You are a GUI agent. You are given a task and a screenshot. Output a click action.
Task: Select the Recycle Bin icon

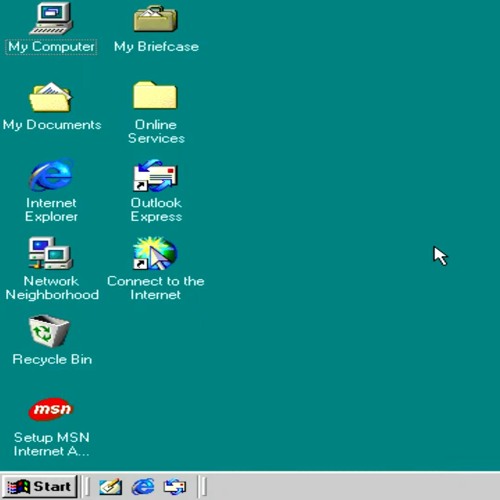coord(49,331)
